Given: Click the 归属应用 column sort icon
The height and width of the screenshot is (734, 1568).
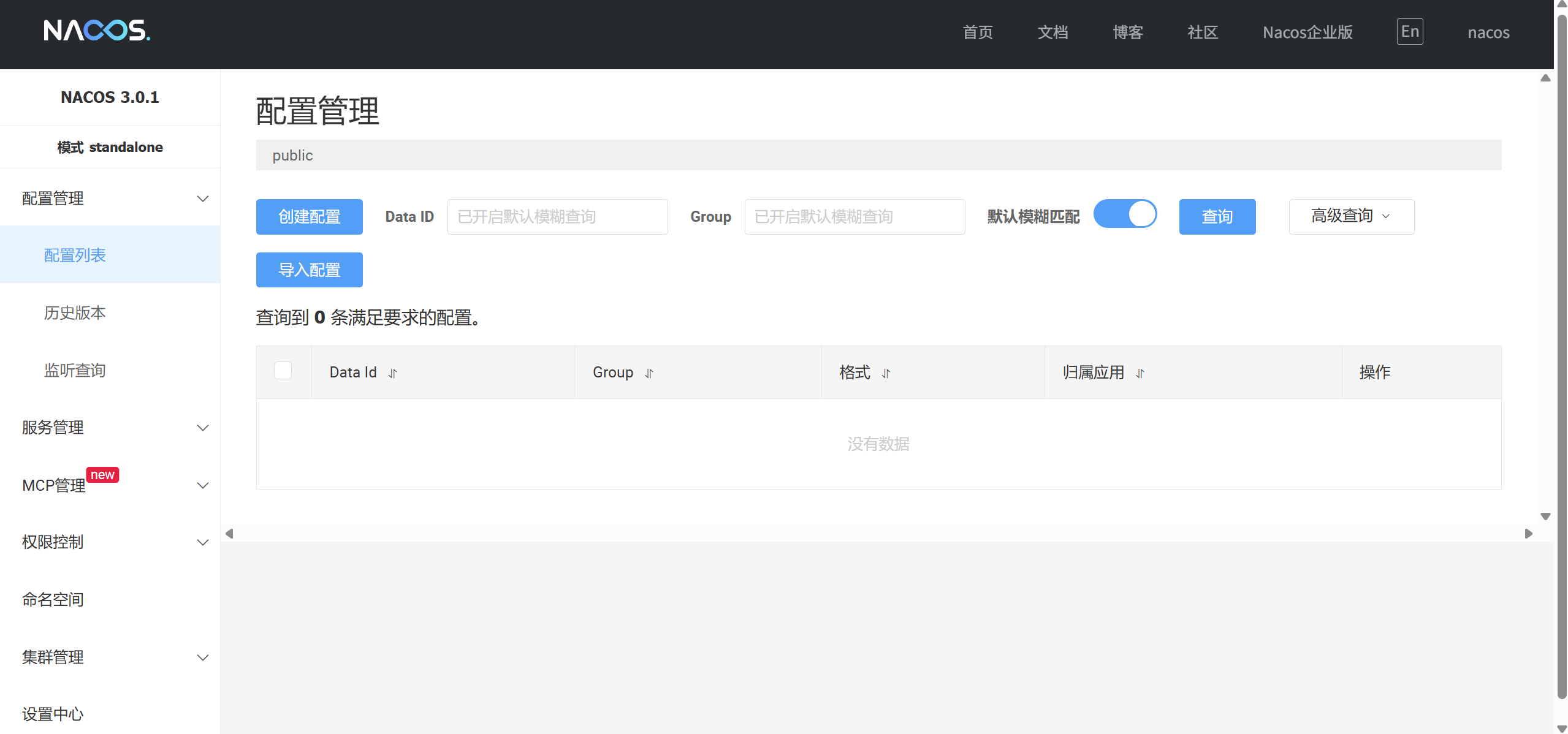Looking at the screenshot, I should coord(1140,373).
